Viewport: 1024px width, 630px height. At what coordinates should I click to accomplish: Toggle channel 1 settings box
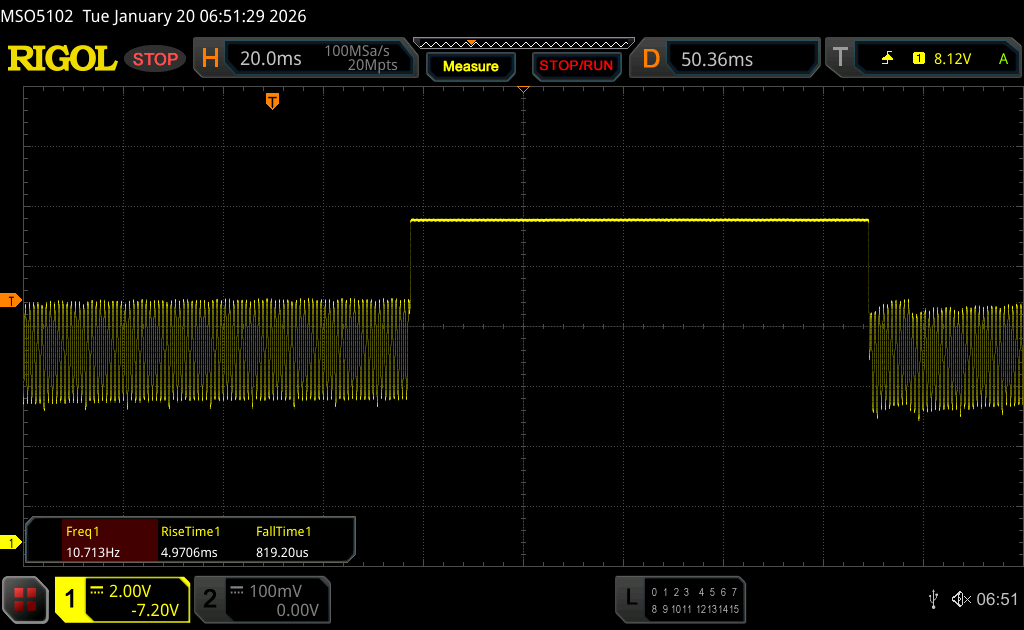coord(122,599)
